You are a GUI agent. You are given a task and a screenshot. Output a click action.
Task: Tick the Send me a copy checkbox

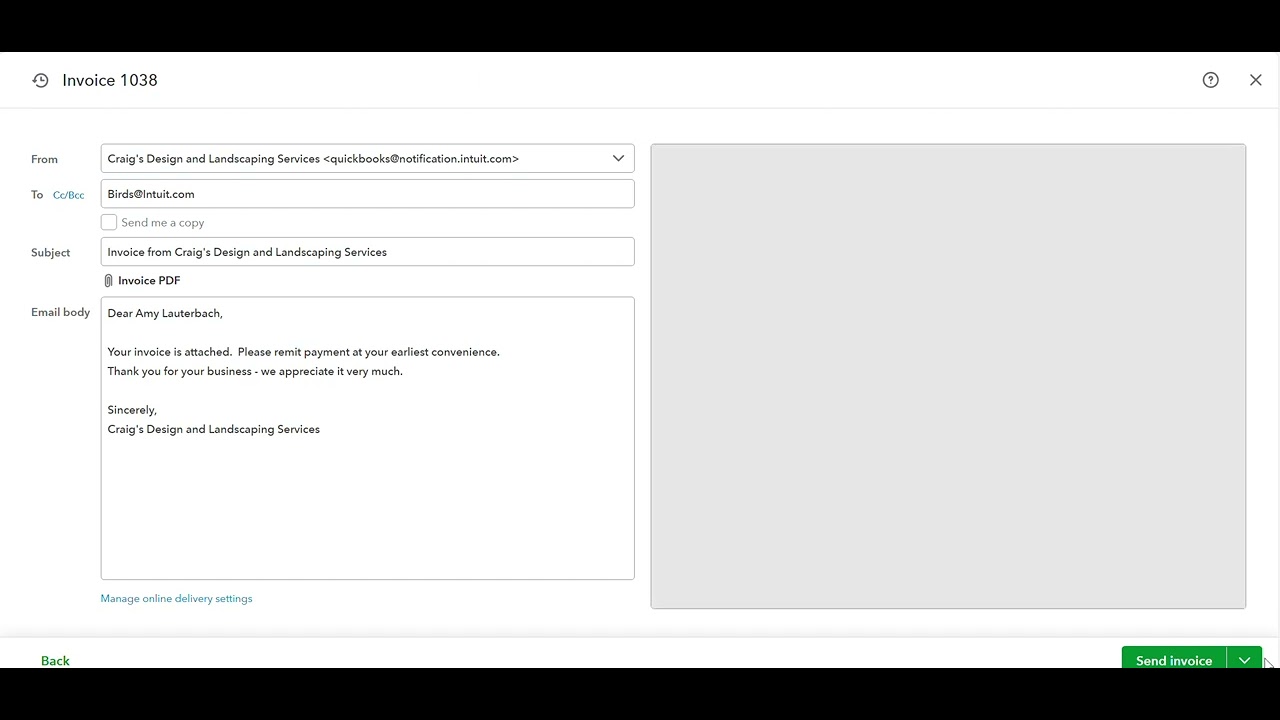tap(109, 222)
